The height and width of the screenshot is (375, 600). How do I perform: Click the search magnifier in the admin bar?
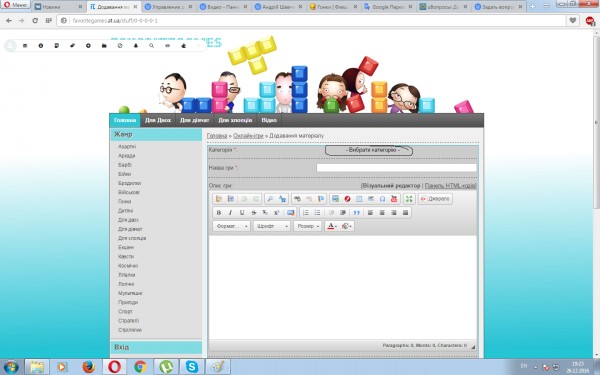pyautogui.click(x=152, y=46)
